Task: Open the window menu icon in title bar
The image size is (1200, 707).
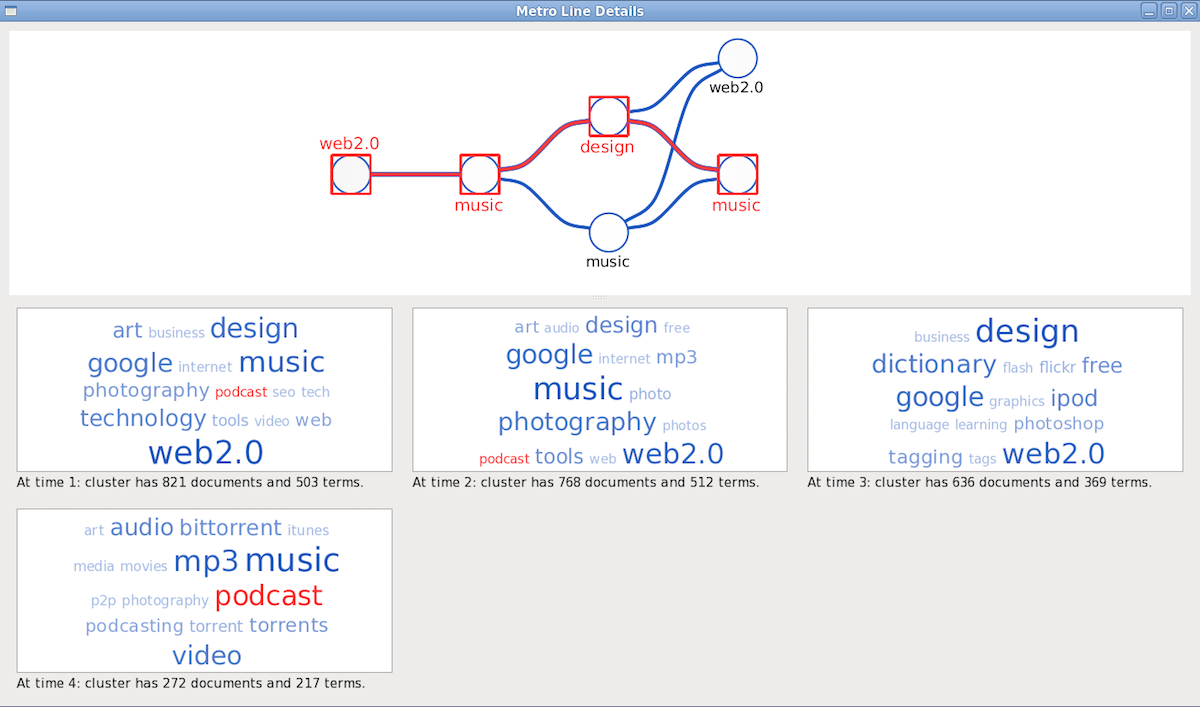Action: coord(11,11)
